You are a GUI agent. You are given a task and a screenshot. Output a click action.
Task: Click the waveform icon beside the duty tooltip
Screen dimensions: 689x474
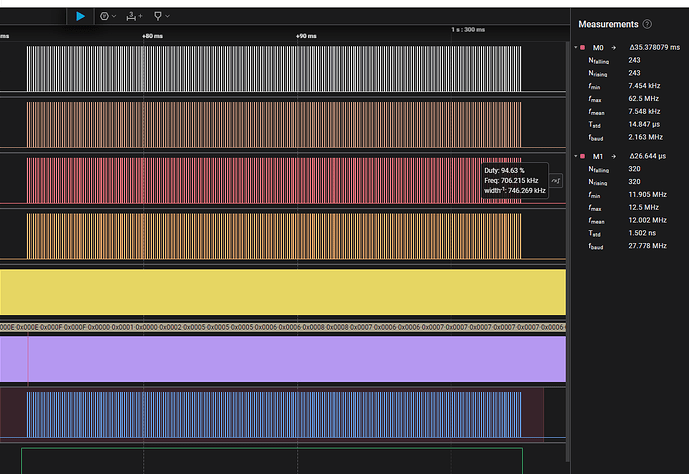point(557,180)
